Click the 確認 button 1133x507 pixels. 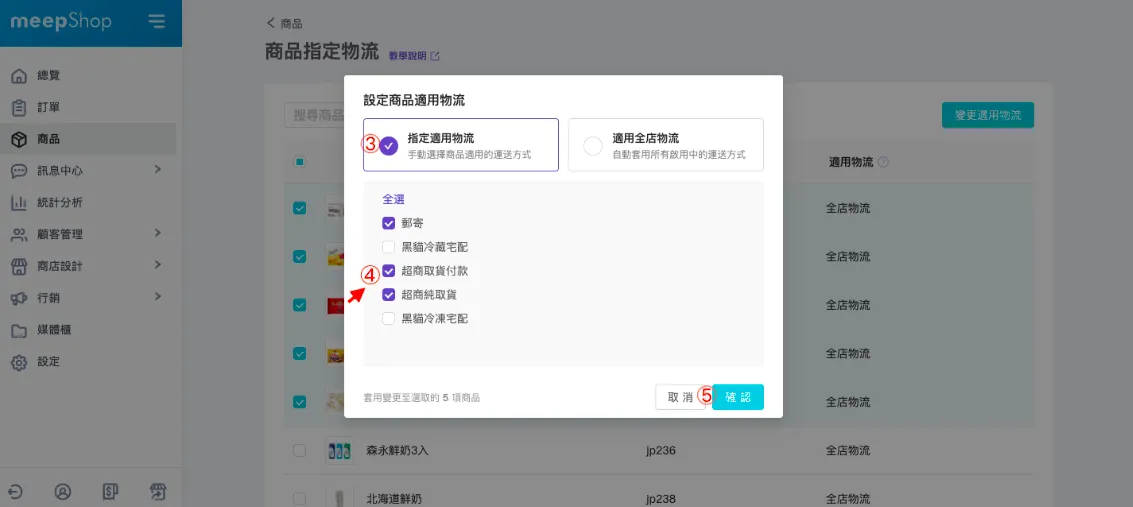click(738, 397)
